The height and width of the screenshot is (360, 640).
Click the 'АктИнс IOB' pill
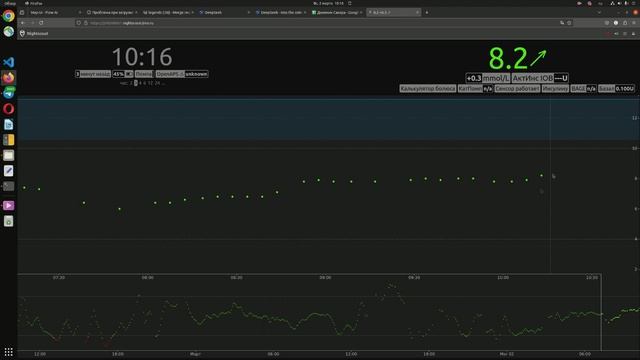click(540, 78)
